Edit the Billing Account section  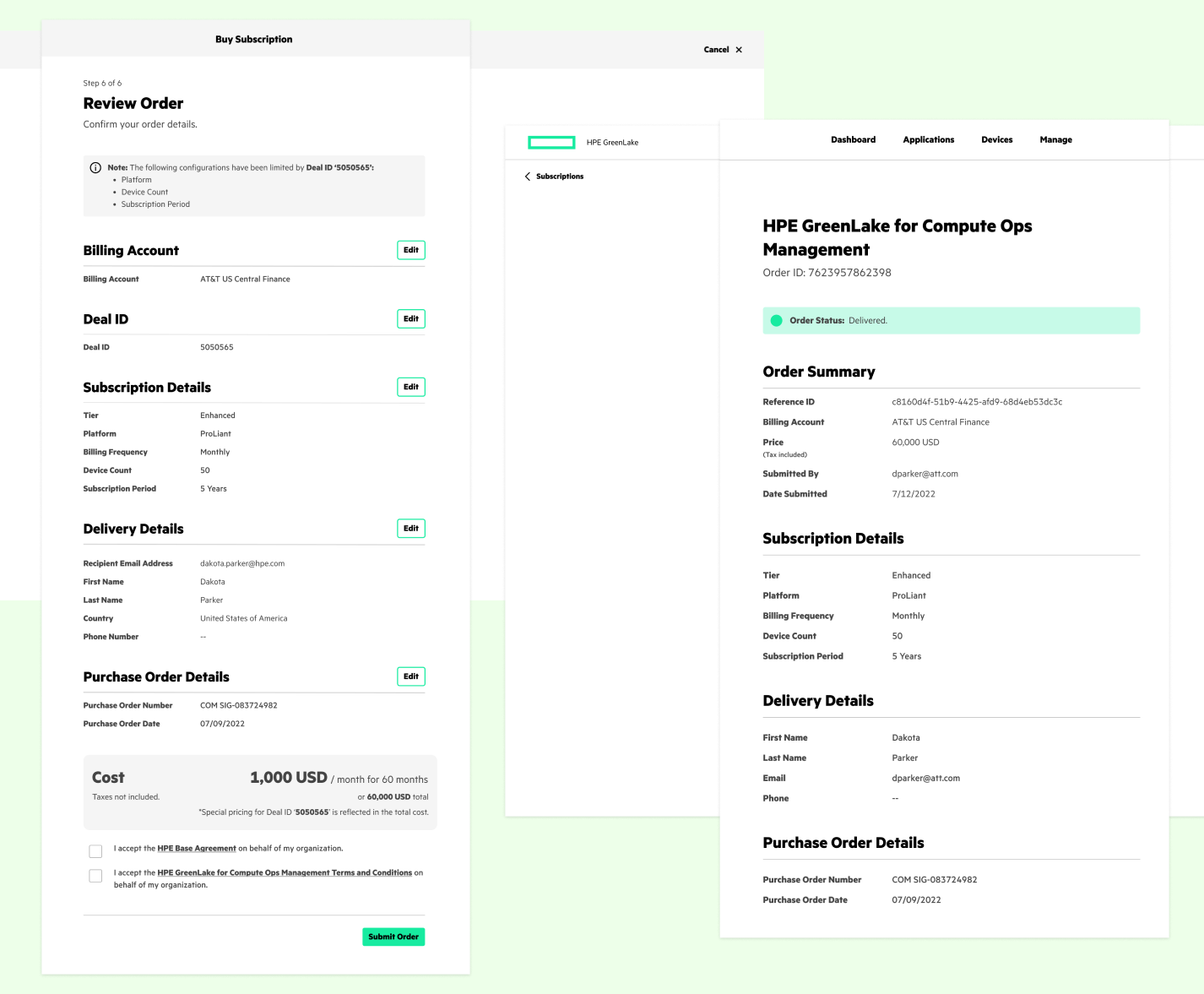tap(411, 250)
